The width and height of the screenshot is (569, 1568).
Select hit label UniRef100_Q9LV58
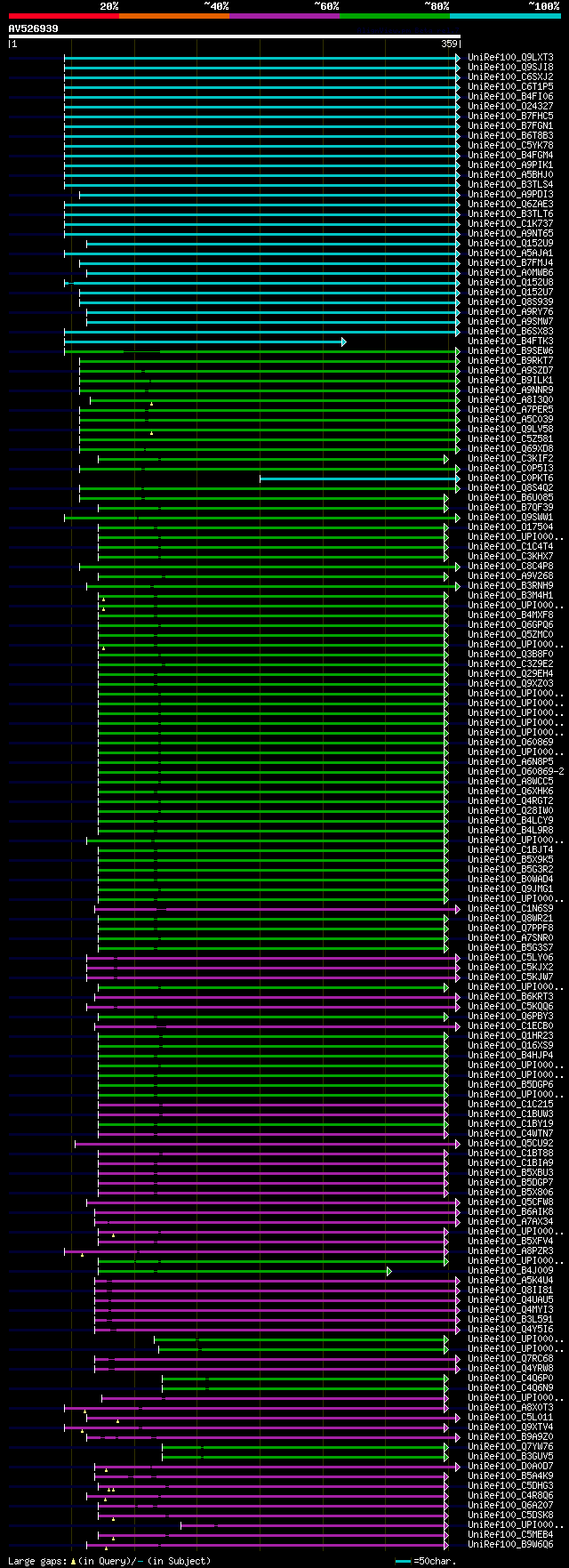coord(510,430)
